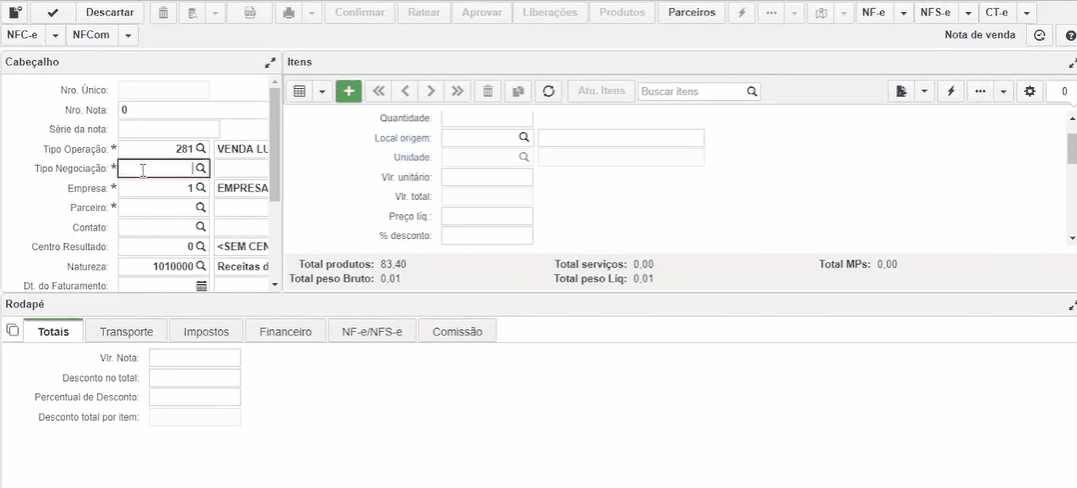Open the gear settings icon in Itens toolbar
Viewport: 1077px width, 488px height.
pyautogui.click(x=1030, y=91)
